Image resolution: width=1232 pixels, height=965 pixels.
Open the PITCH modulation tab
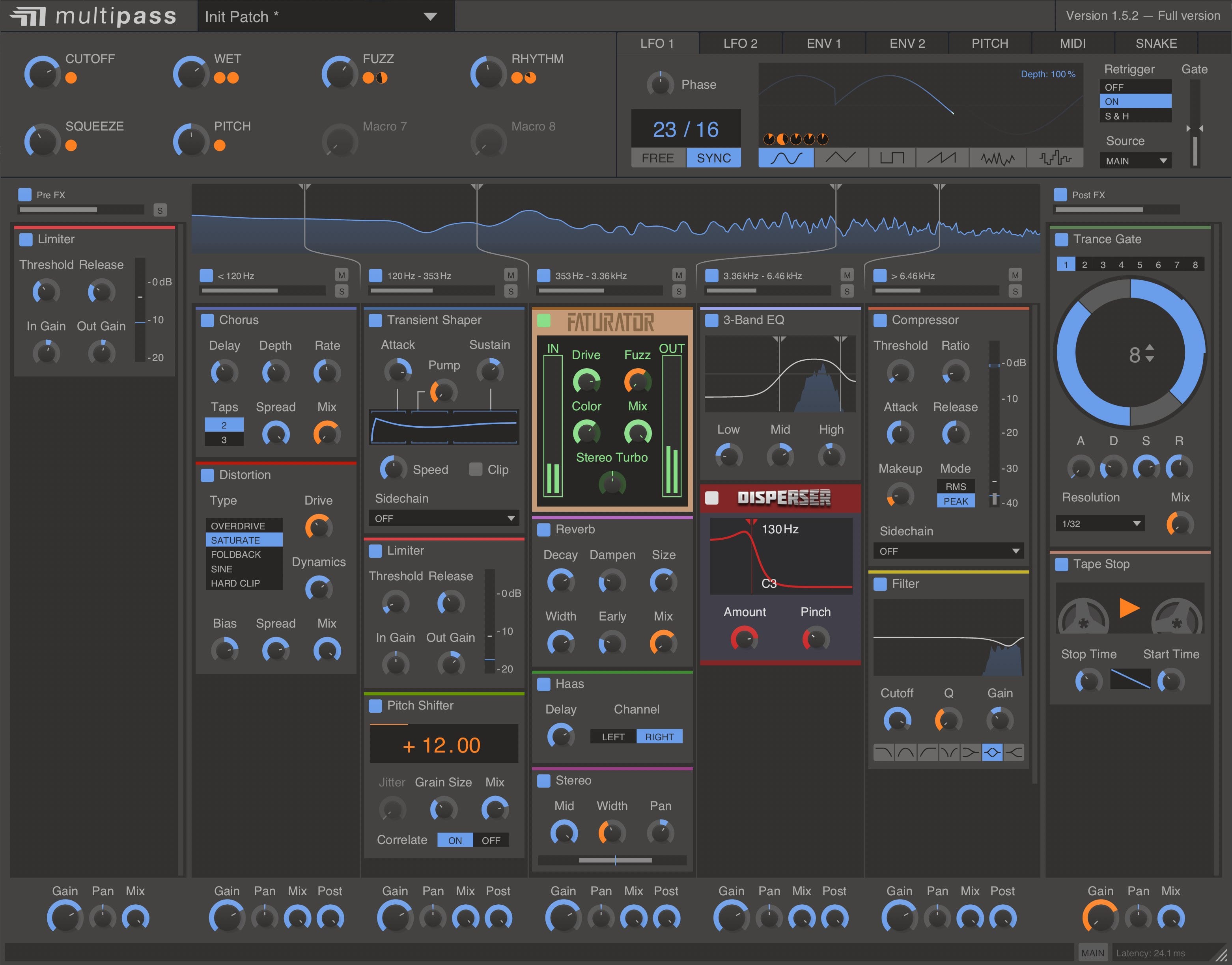coord(989,43)
